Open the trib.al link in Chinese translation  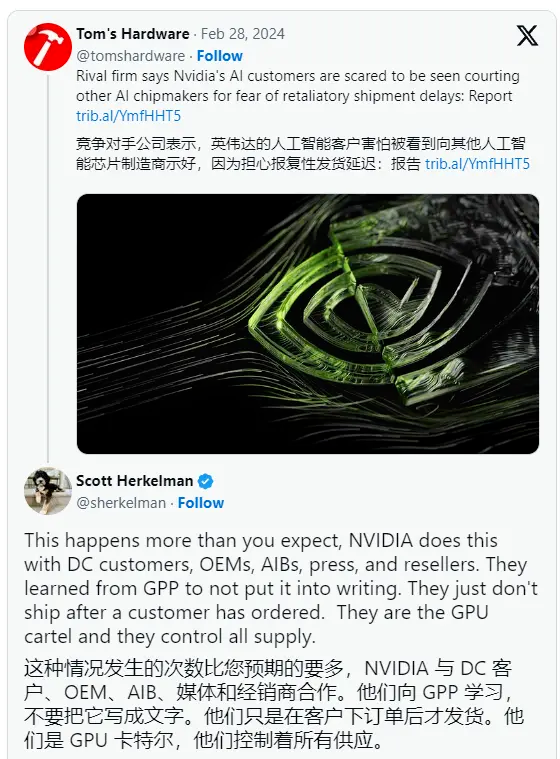[477, 164]
